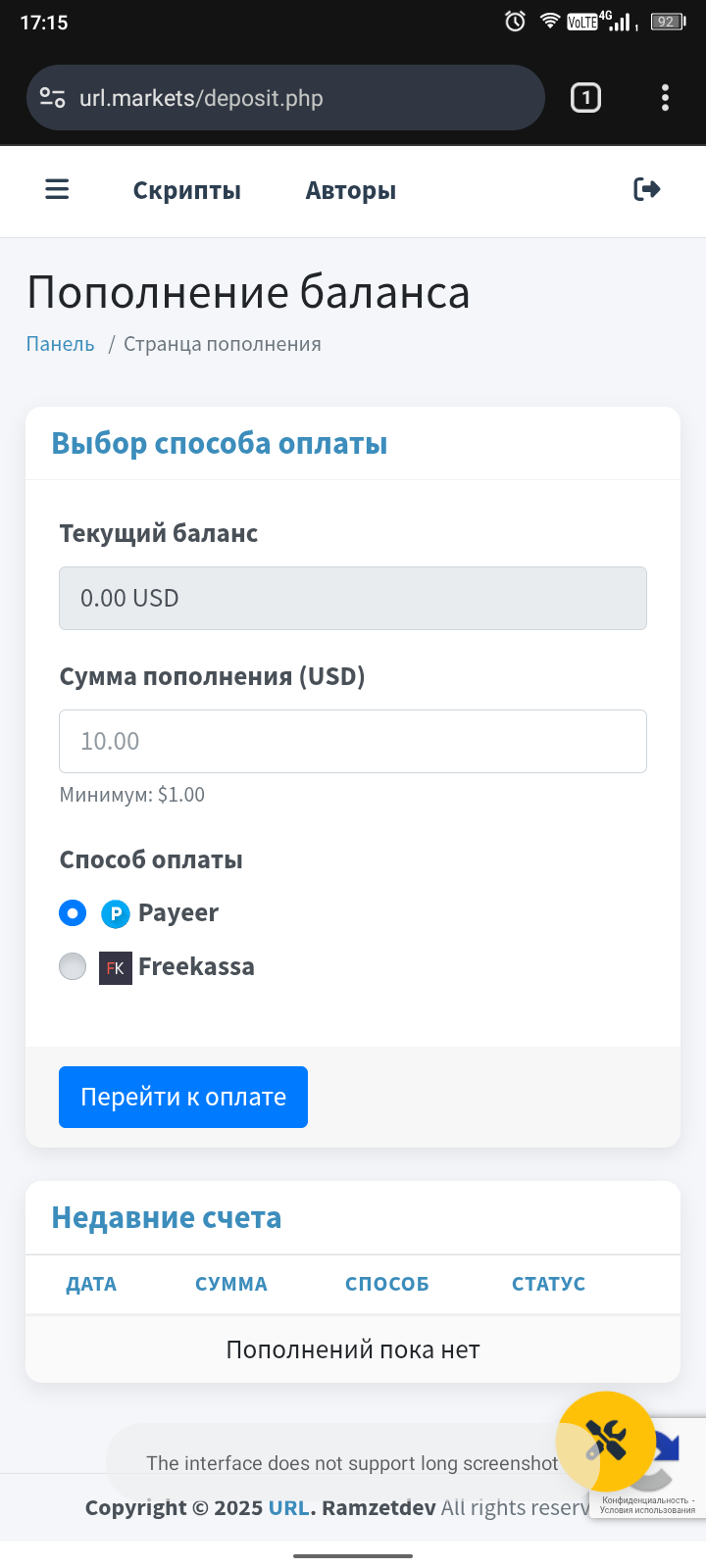This screenshot has height=1568, width=706.
Task: Tap the Freekassa FK logo icon
Action: coord(116,967)
